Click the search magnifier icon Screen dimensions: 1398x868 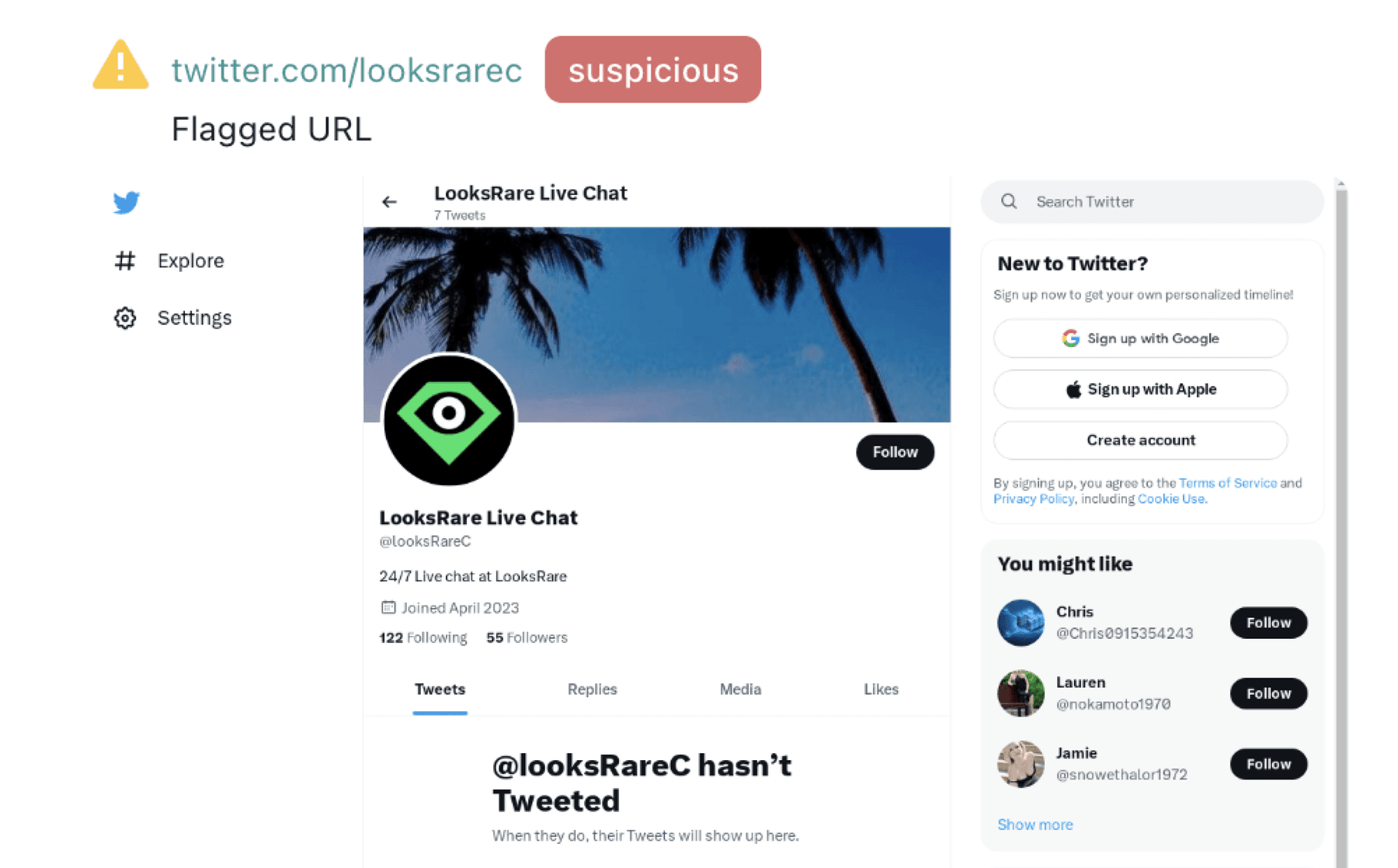(1009, 201)
